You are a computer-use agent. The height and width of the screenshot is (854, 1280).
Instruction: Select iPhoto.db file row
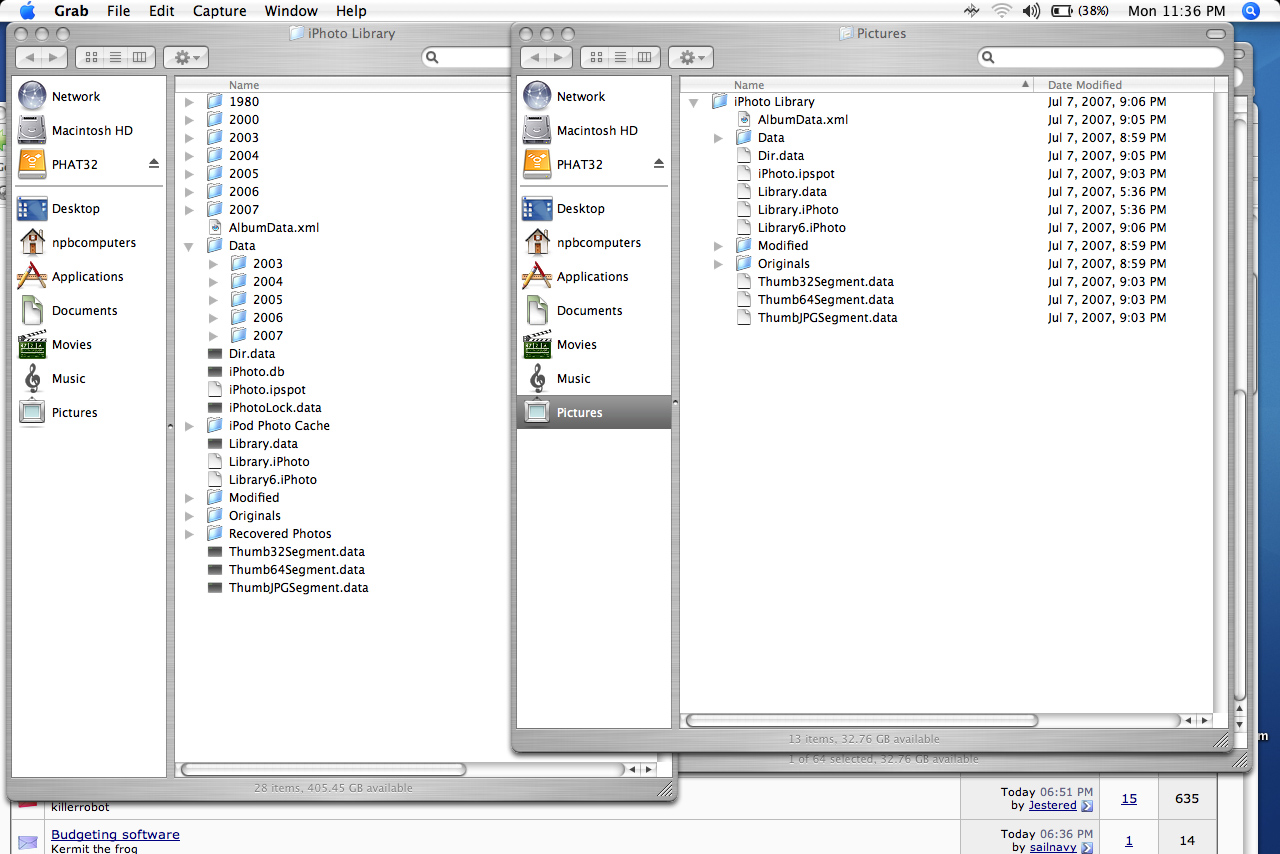click(x=257, y=372)
